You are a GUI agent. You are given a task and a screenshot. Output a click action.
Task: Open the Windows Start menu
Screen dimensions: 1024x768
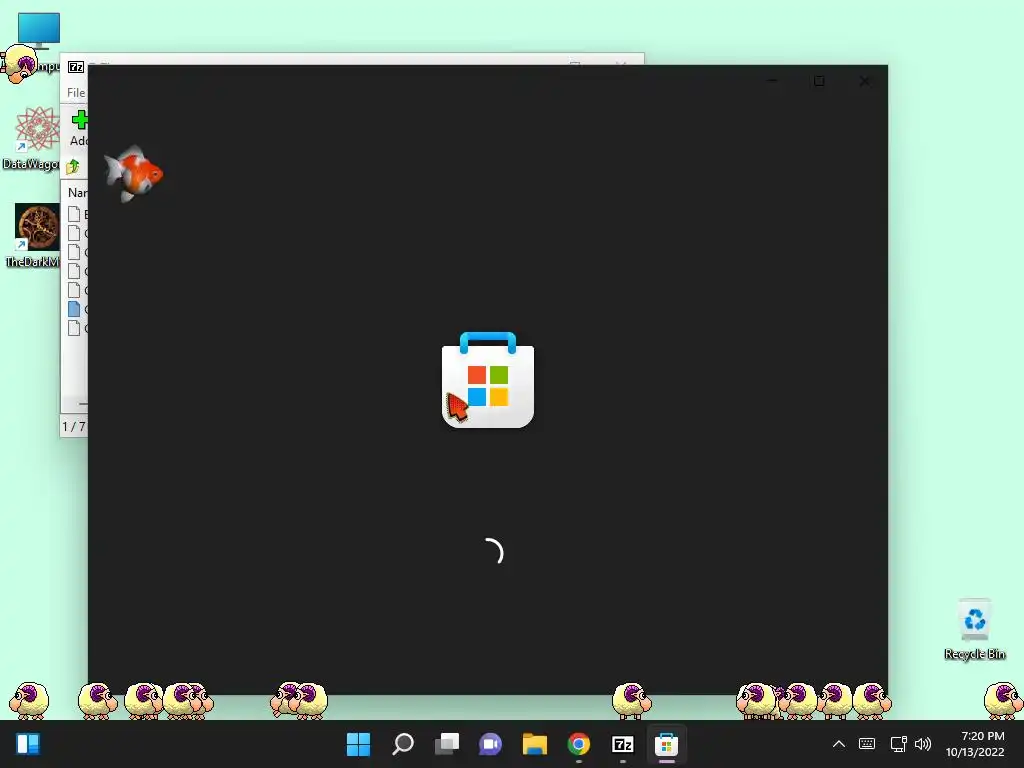click(358, 744)
